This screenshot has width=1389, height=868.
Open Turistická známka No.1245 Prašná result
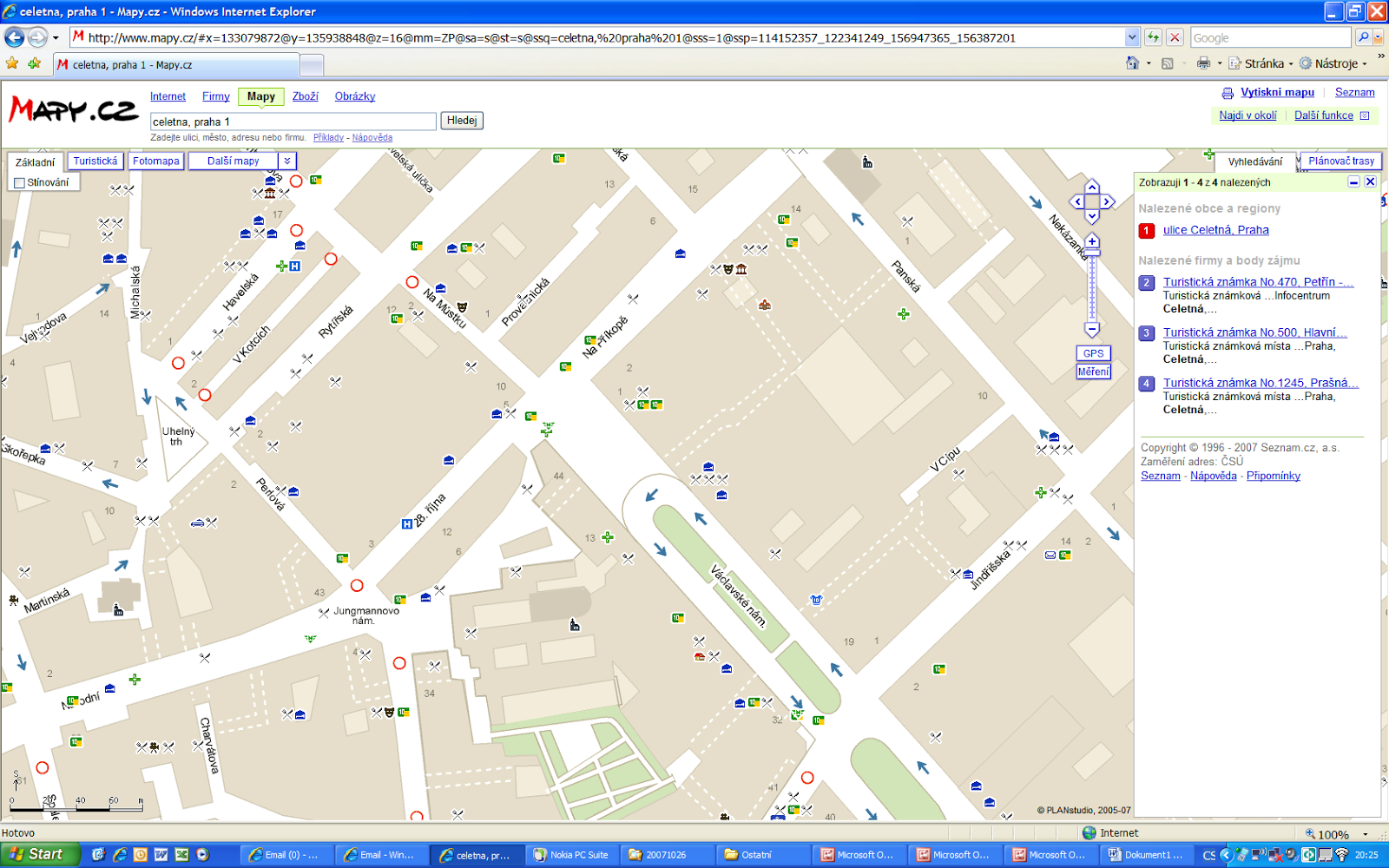1261,383
